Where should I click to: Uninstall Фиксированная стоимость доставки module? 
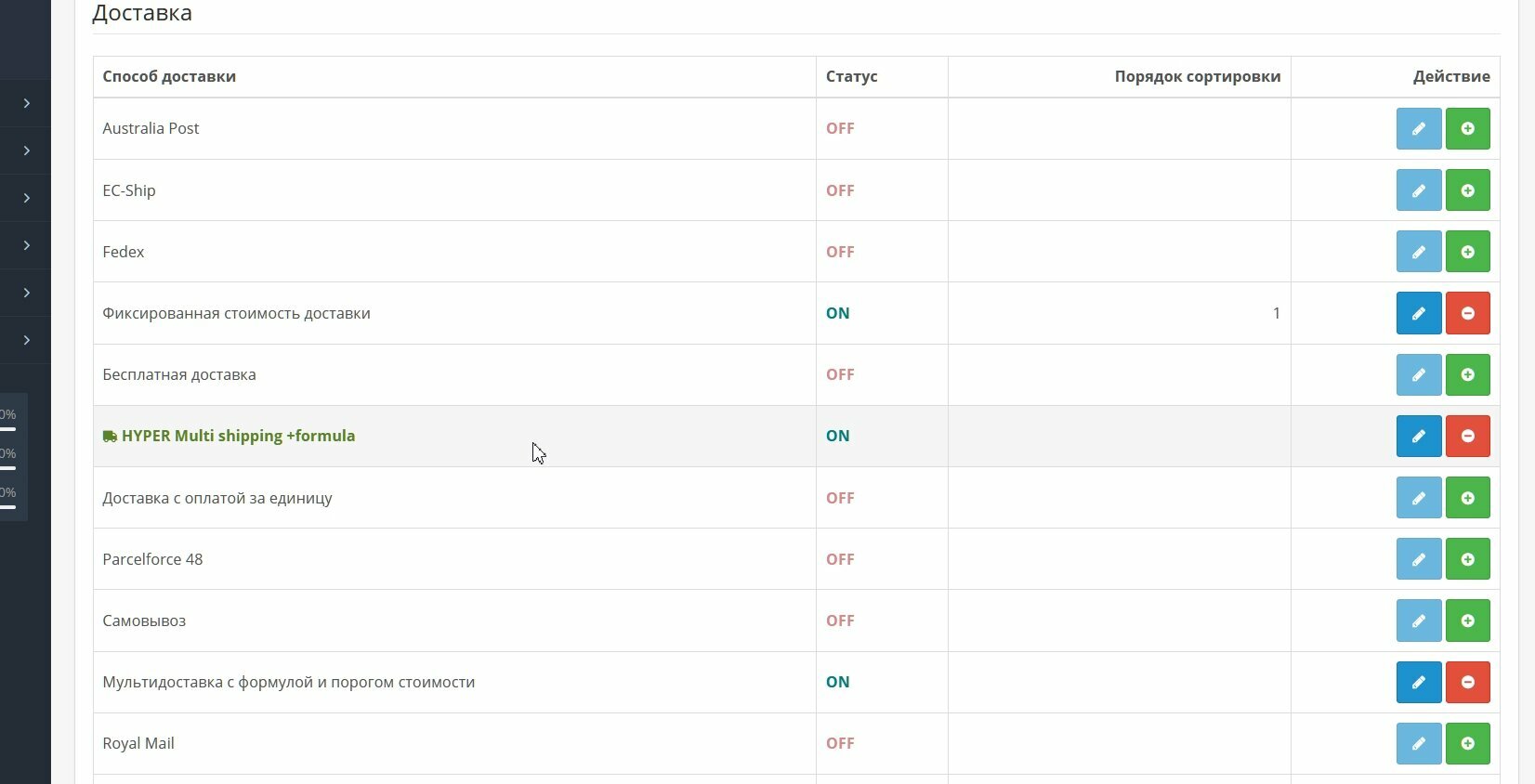coord(1467,313)
